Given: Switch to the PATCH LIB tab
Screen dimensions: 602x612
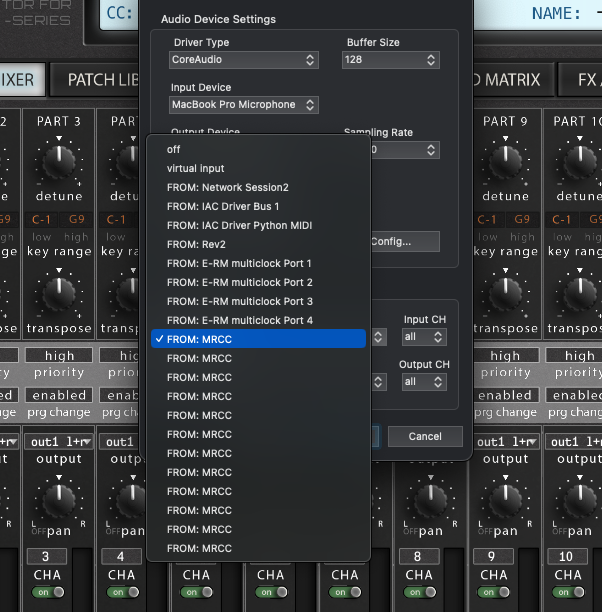Looking at the screenshot, I should tap(102, 80).
